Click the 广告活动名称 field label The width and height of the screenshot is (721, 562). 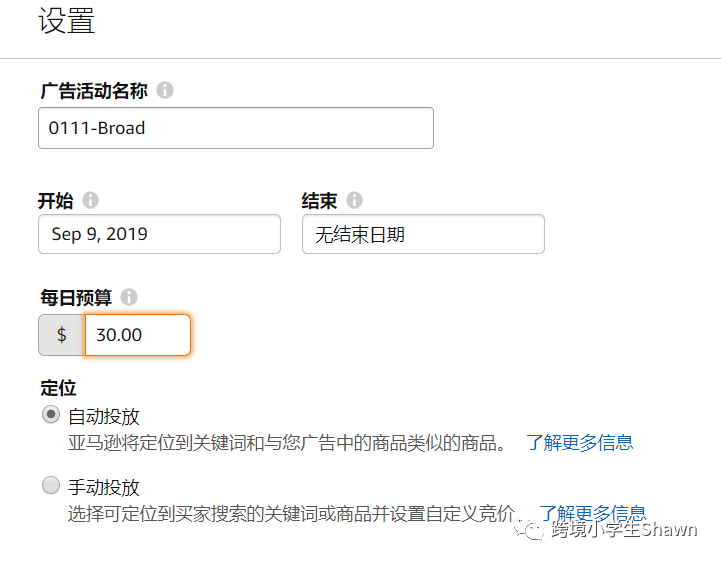94,91
